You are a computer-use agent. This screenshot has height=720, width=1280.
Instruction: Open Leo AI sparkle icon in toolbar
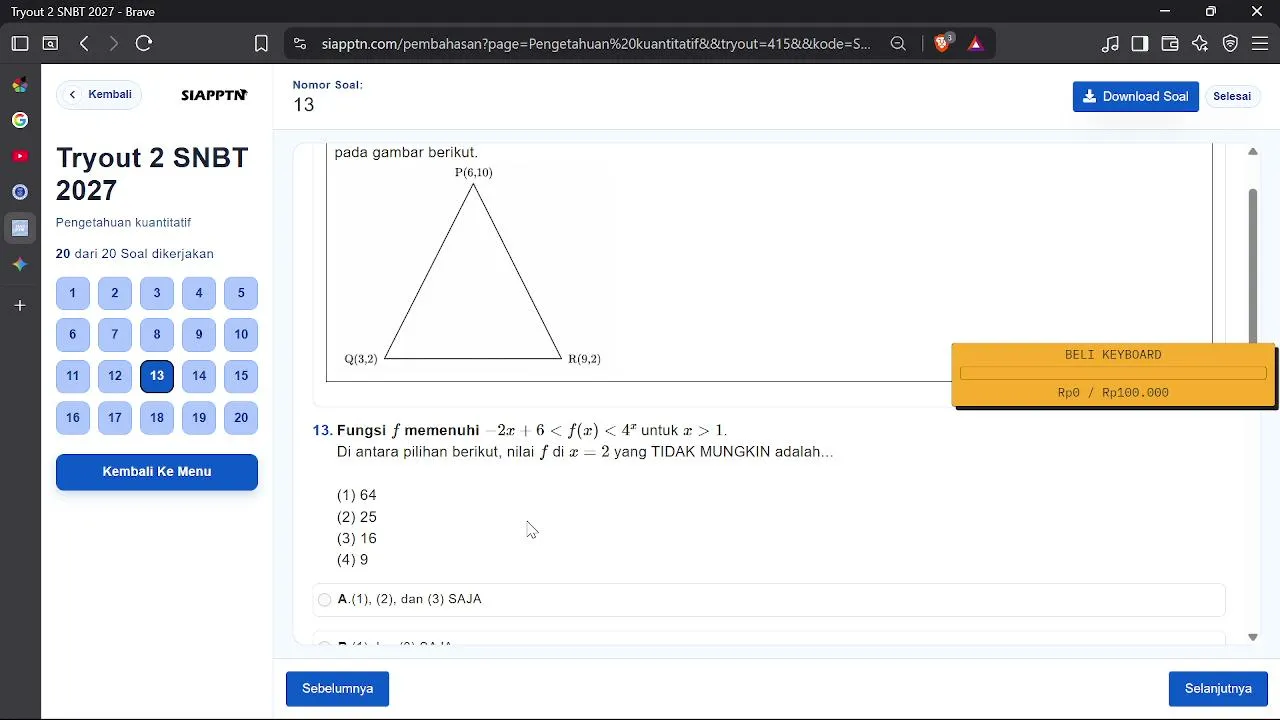pos(1201,44)
